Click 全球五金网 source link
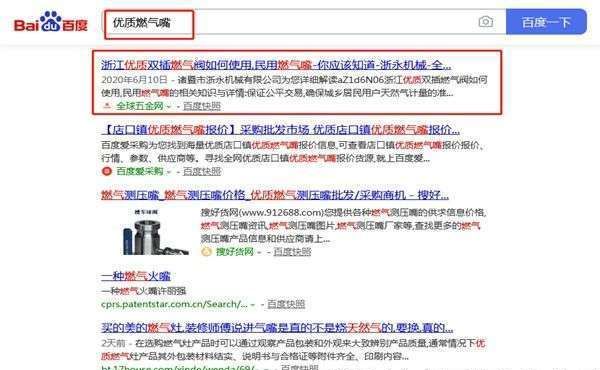The height and width of the screenshot is (370, 600). 140,106
